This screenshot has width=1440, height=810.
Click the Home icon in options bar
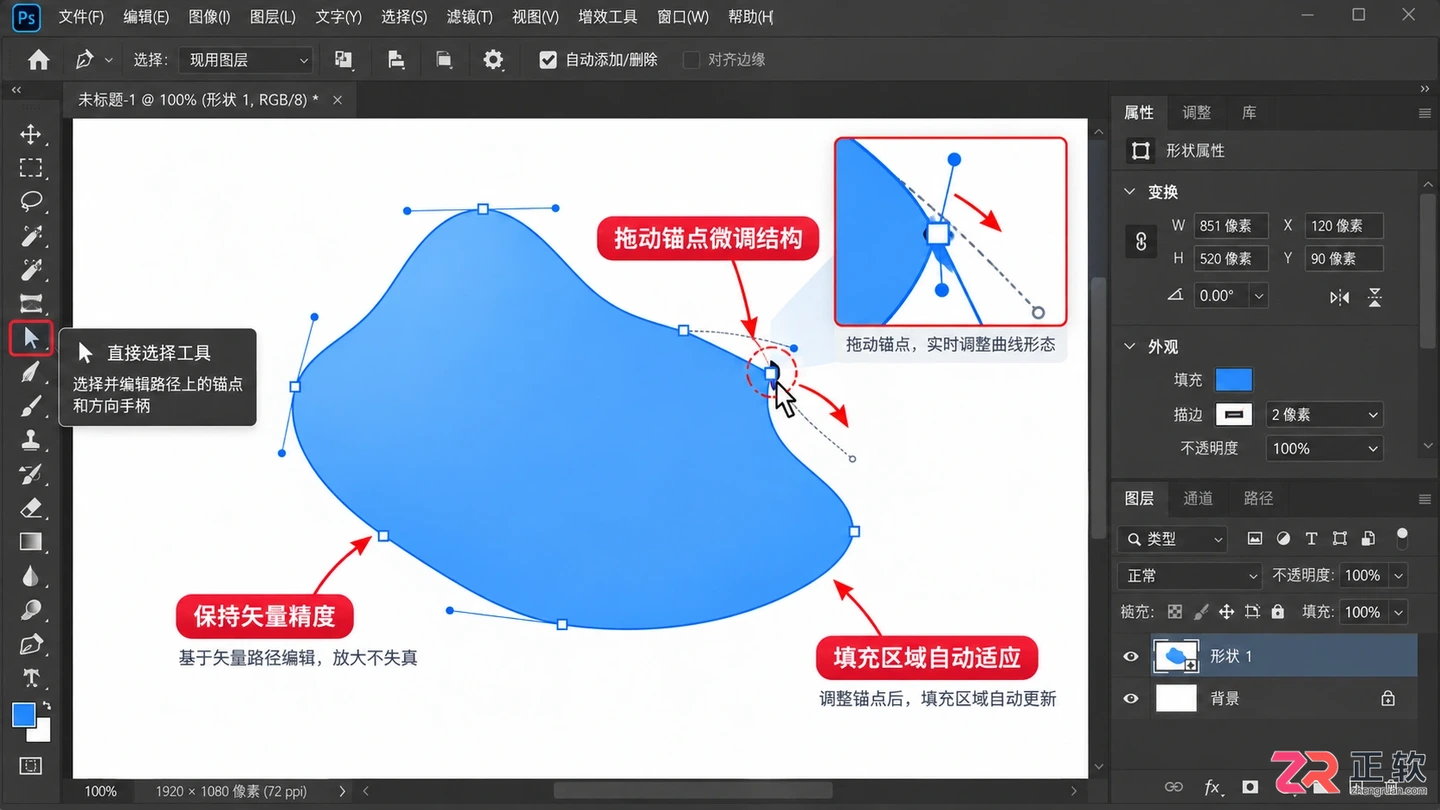click(38, 60)
